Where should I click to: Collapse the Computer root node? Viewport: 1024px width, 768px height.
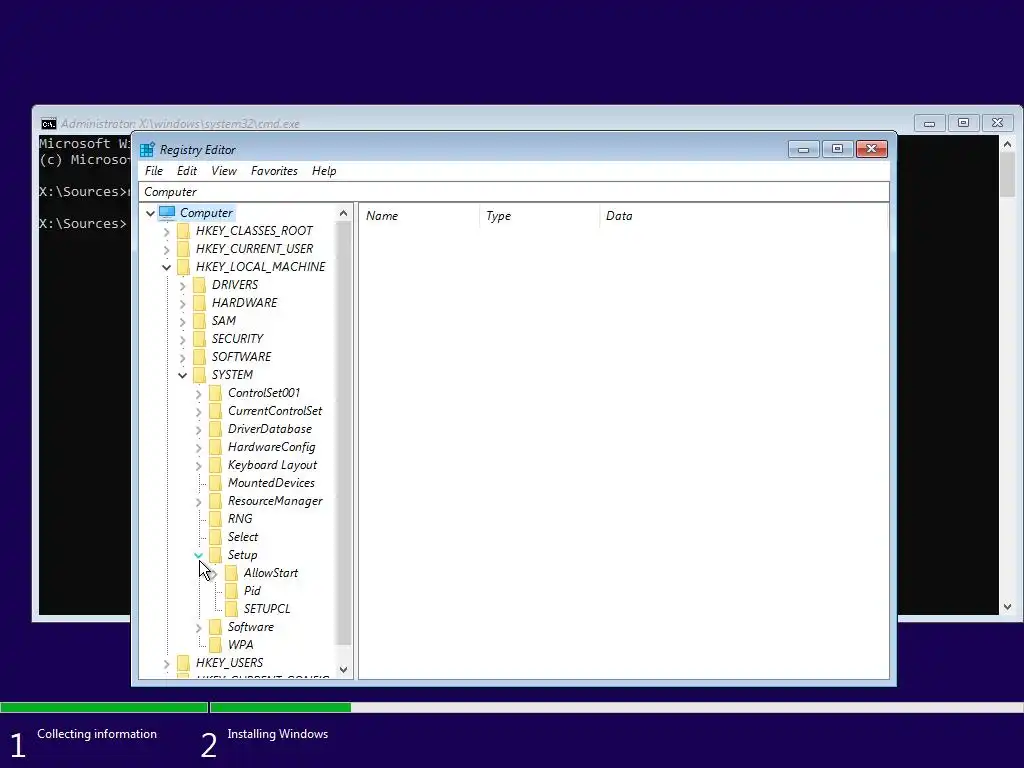tap(150, 214)
